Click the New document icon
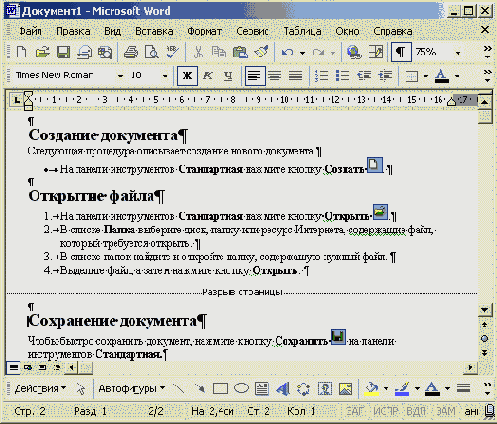 click(22, 52)
